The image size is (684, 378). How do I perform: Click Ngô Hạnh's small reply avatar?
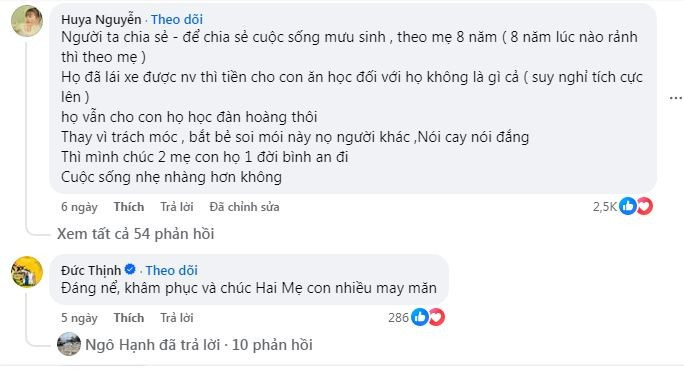[69, 344]
